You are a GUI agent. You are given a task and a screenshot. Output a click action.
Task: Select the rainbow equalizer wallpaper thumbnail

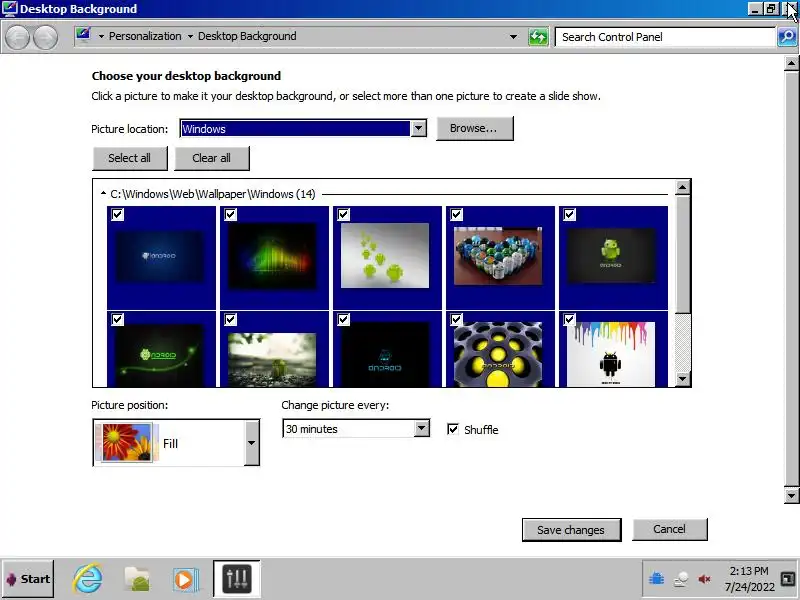[272, 256]
